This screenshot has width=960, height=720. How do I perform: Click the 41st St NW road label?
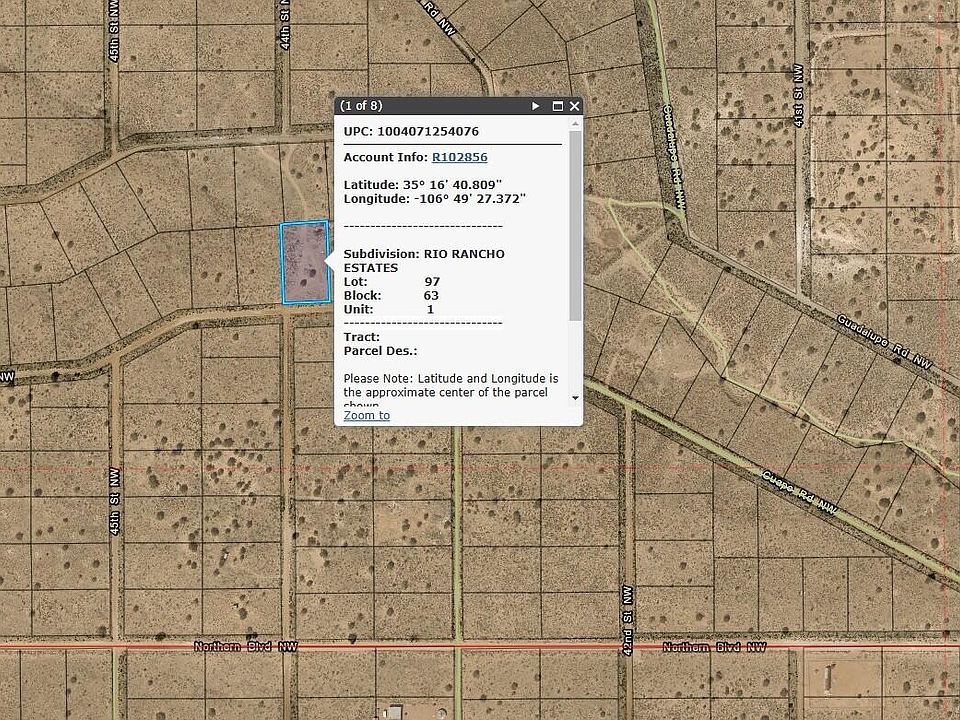click(798, 96)
